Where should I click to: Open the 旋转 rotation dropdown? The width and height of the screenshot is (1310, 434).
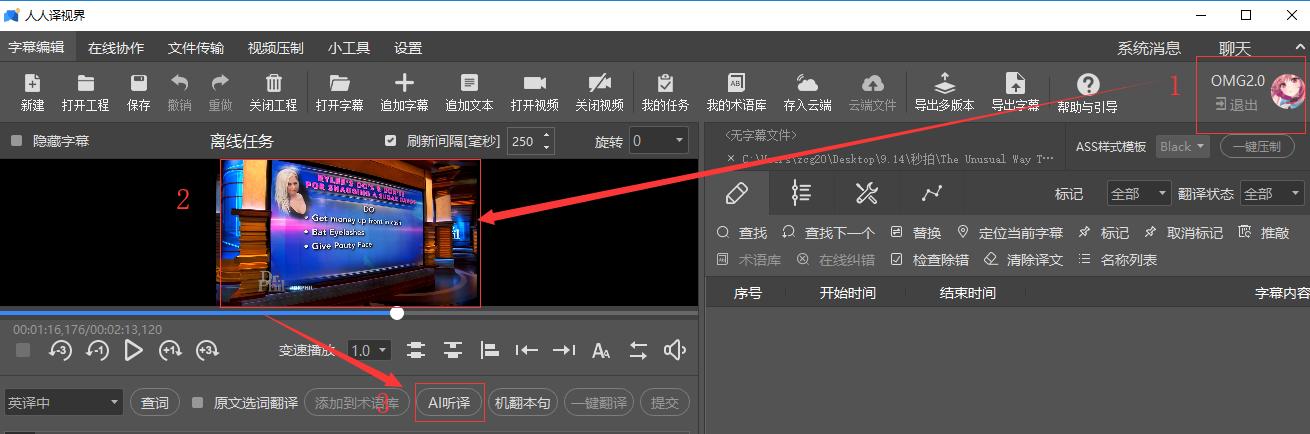(x=658, y=141)
